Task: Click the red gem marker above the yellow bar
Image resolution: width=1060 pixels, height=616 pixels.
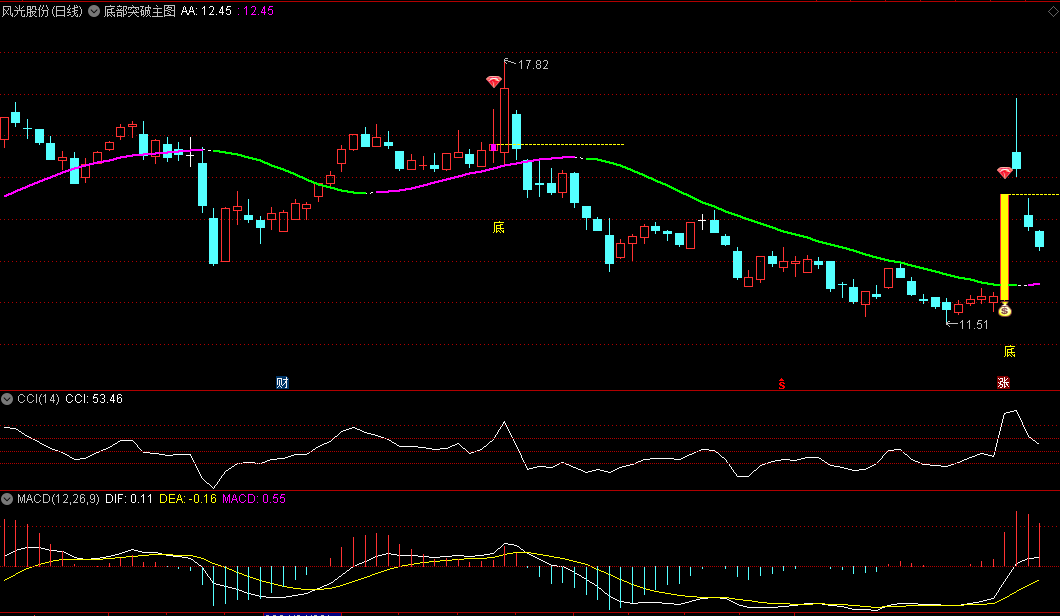Action: 1005,173
